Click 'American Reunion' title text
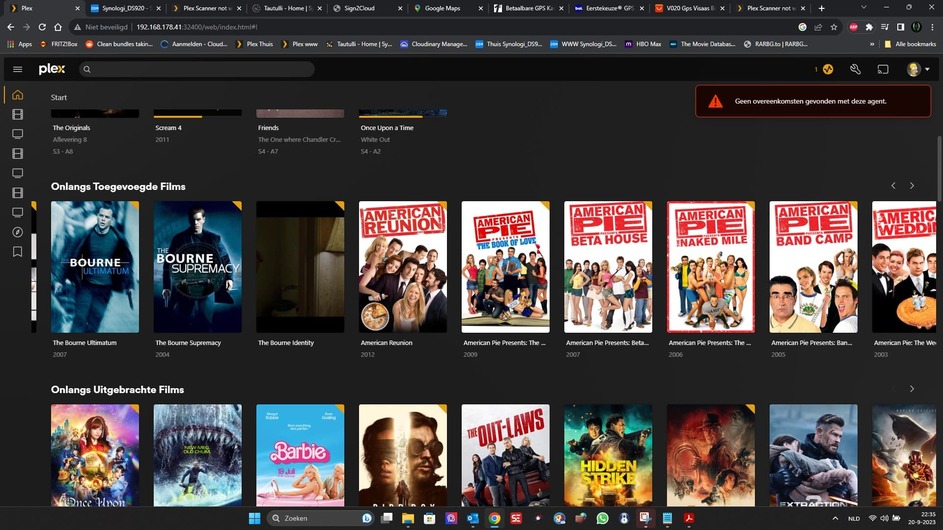943x530 pixels. [x=386, y=343]
